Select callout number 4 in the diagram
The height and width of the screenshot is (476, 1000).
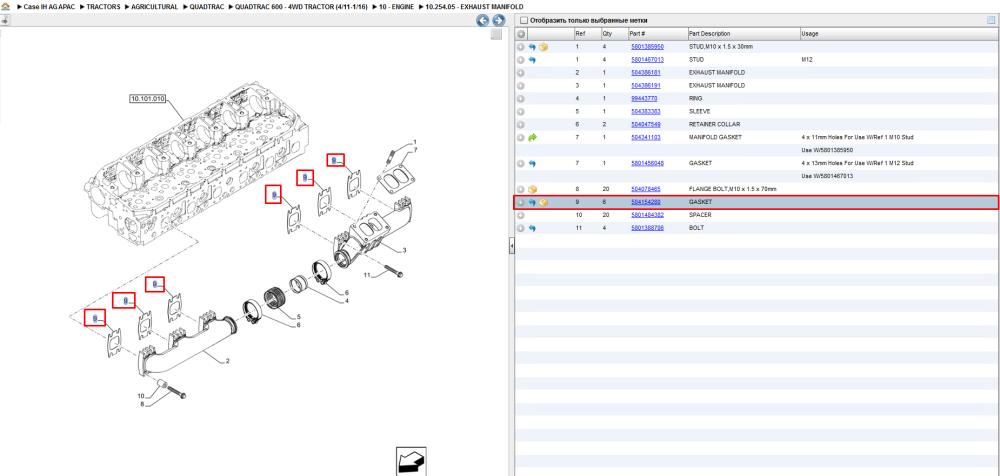coord(347,301)
